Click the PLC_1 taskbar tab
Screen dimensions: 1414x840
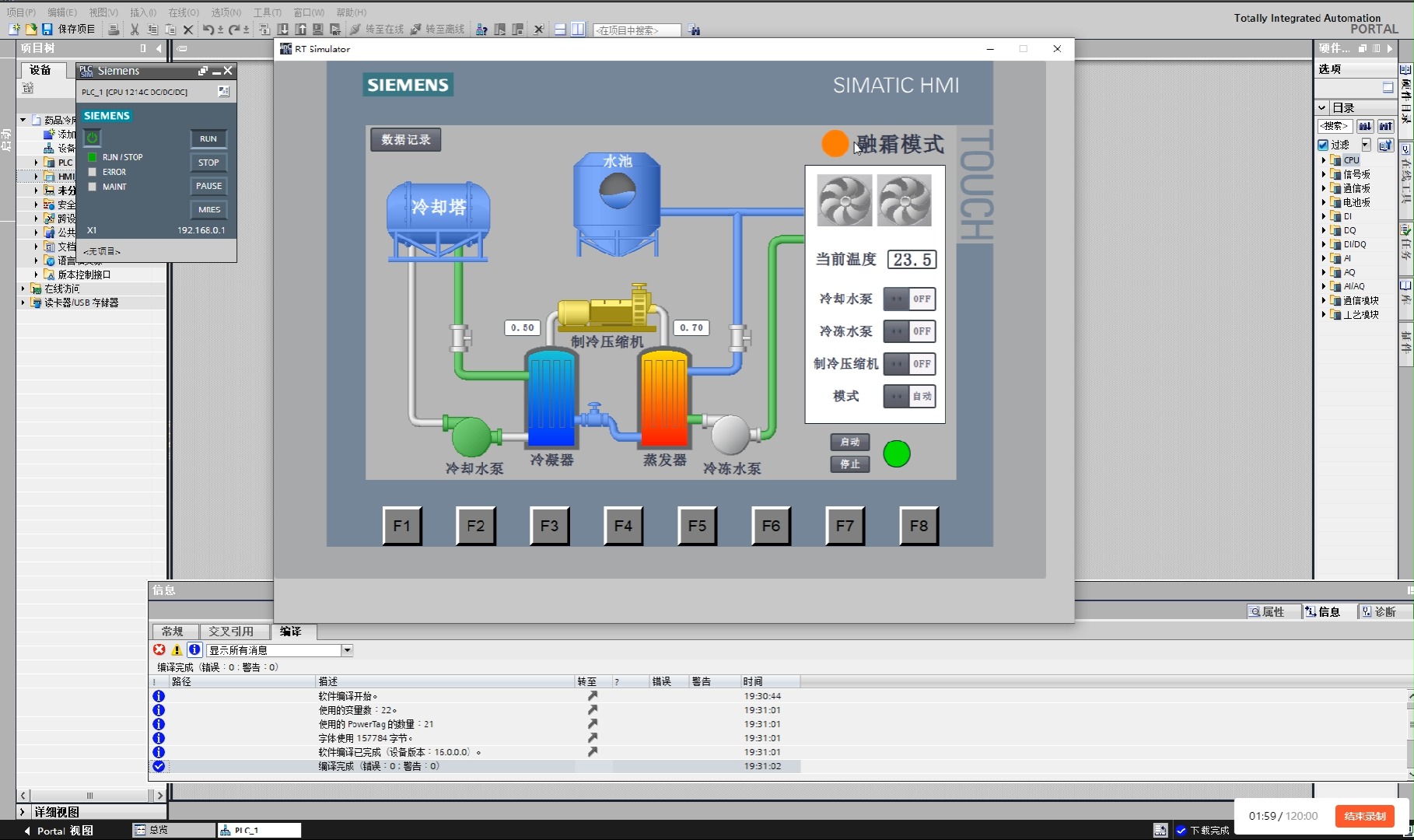point(258,830)
